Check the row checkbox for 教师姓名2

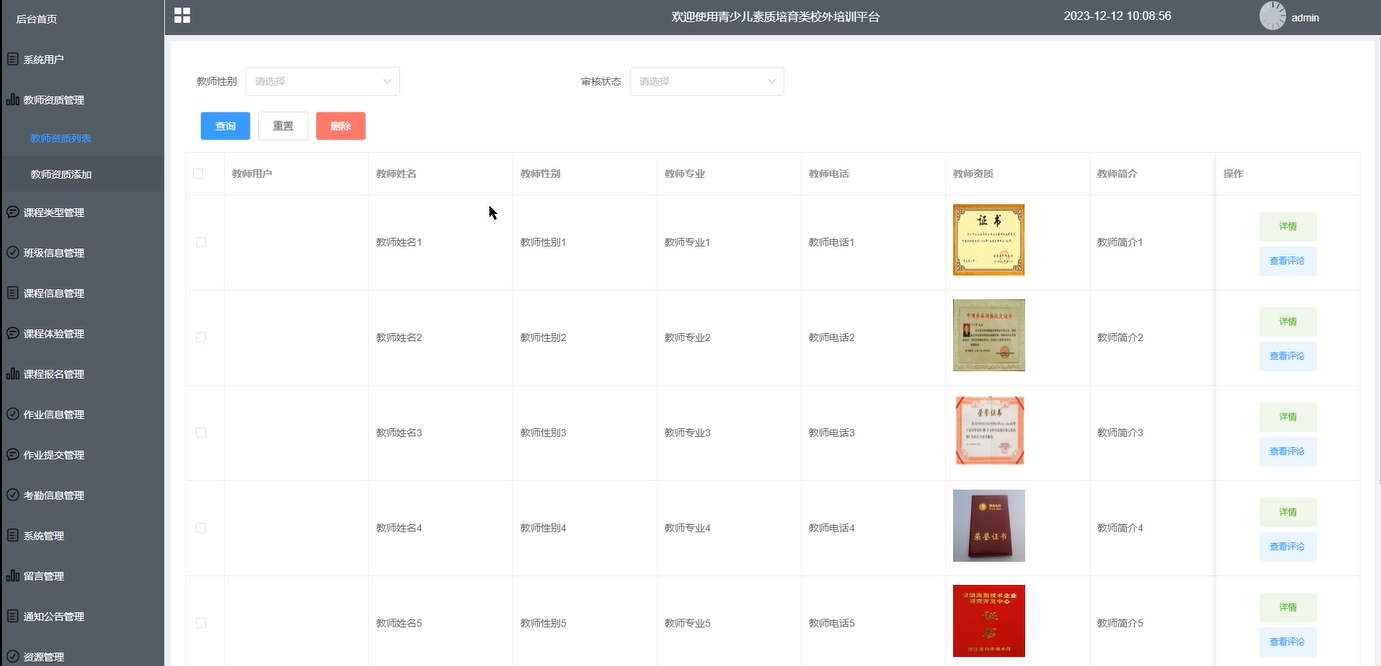pos(201,337)
